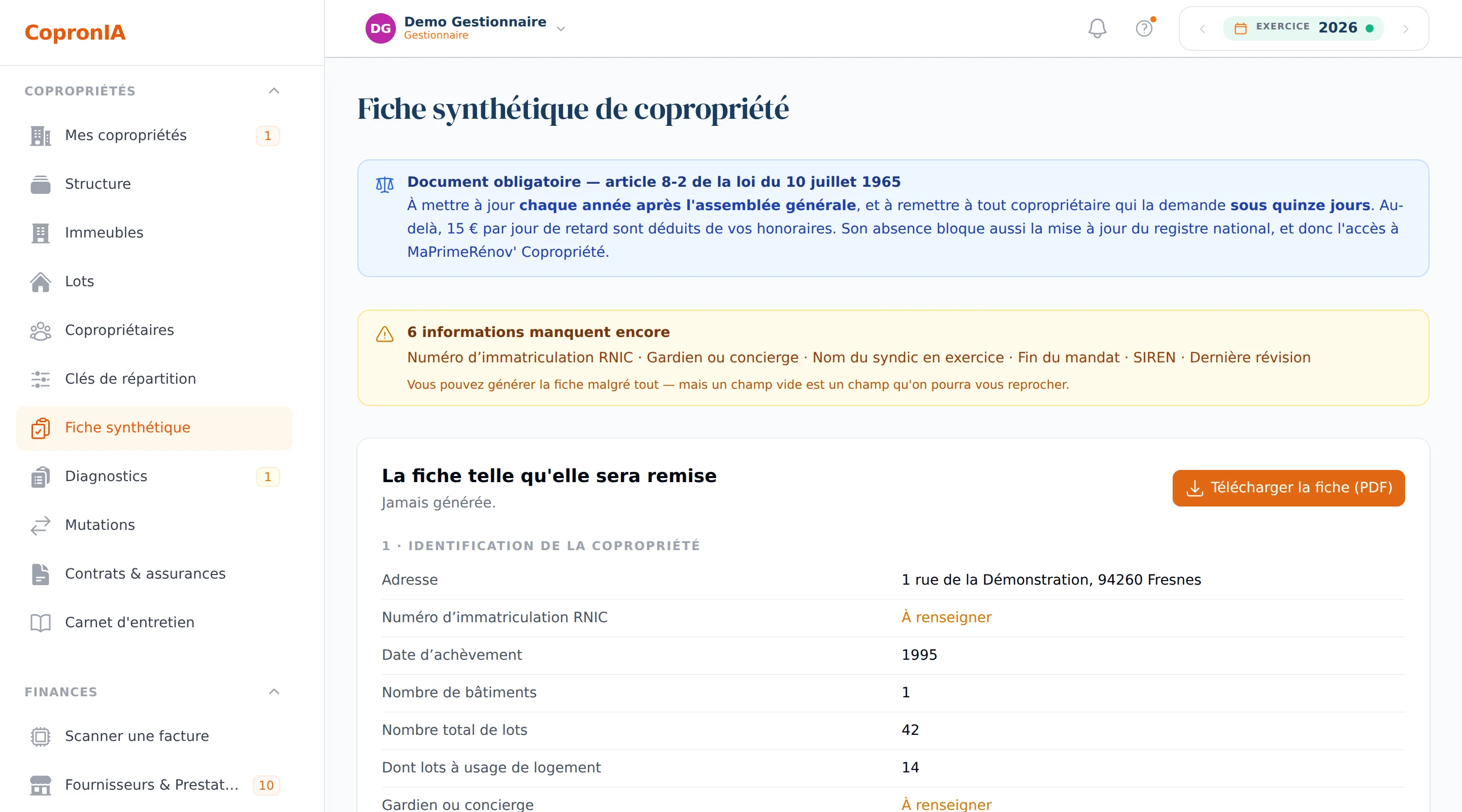Open the help question mark icon
1462x812 pixels.
coord(1144,28)
